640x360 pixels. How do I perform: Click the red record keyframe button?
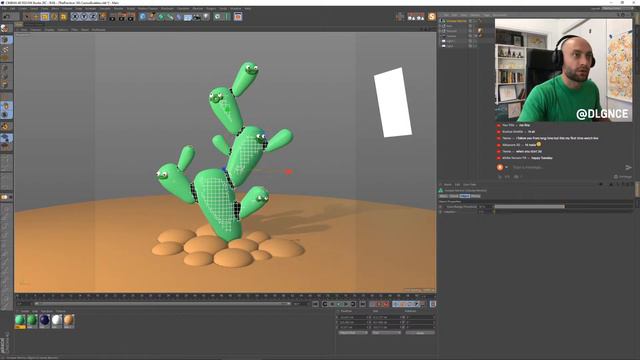coord(373,304)
